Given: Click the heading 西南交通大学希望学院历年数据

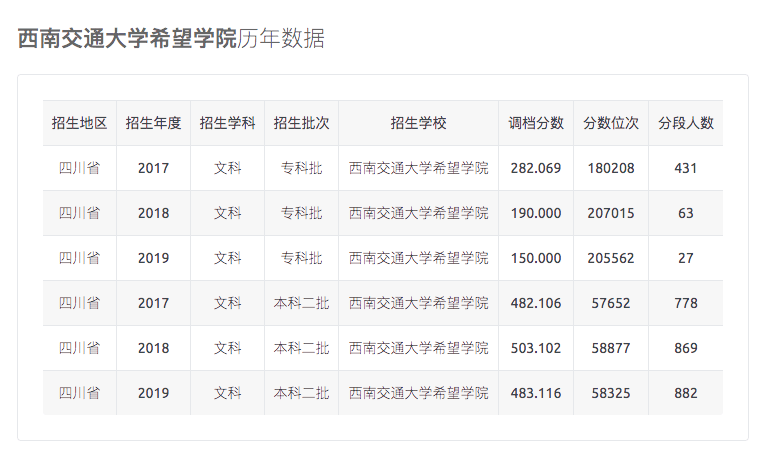Looking at the screenshot, I should point(171,38).
